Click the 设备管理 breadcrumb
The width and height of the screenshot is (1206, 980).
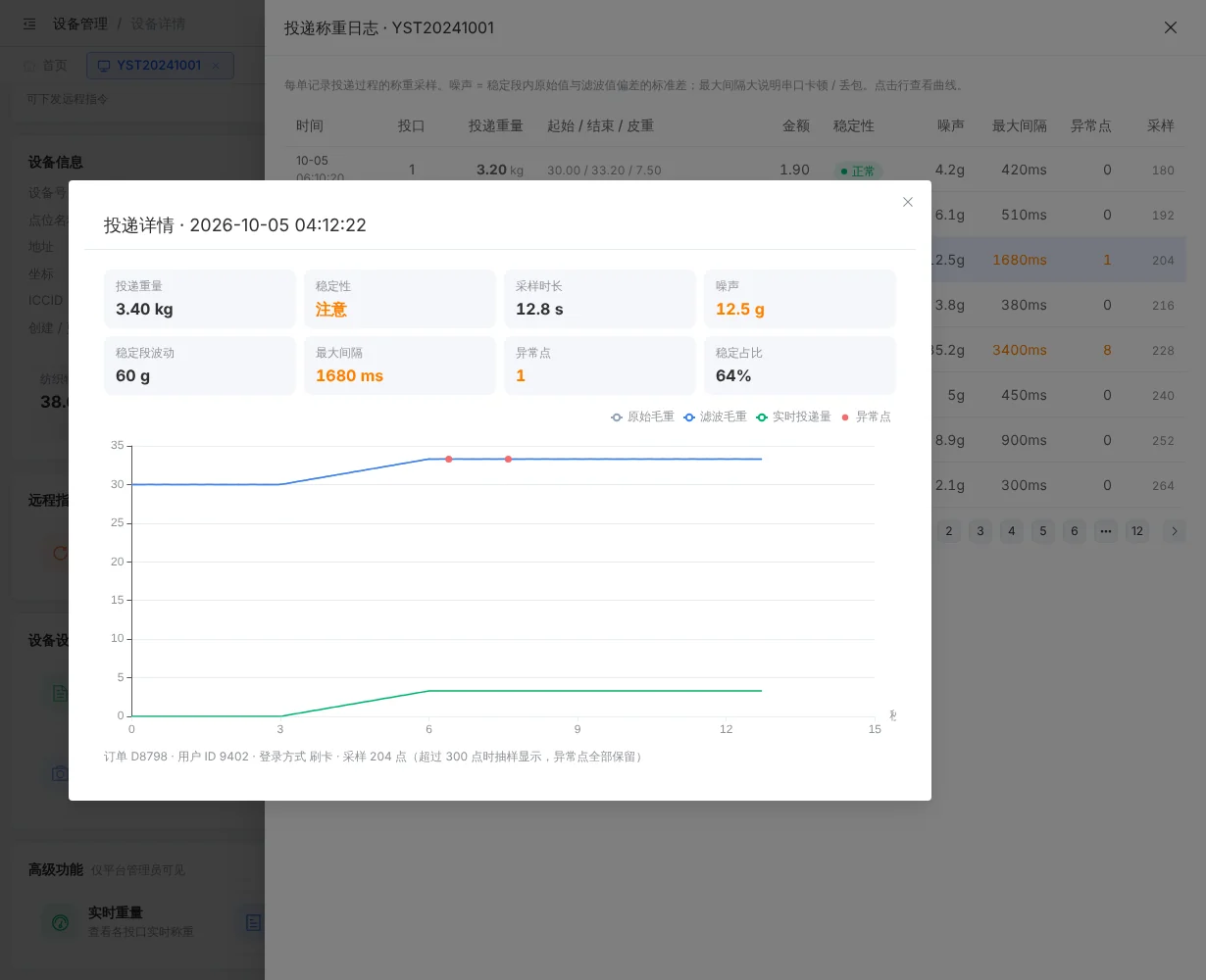coord(80,24)
